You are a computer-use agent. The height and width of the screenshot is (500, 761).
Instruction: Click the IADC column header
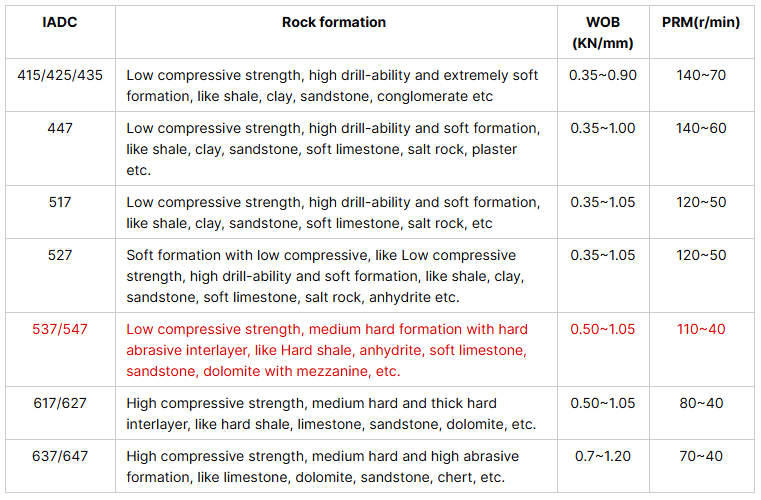click(60, 22)
